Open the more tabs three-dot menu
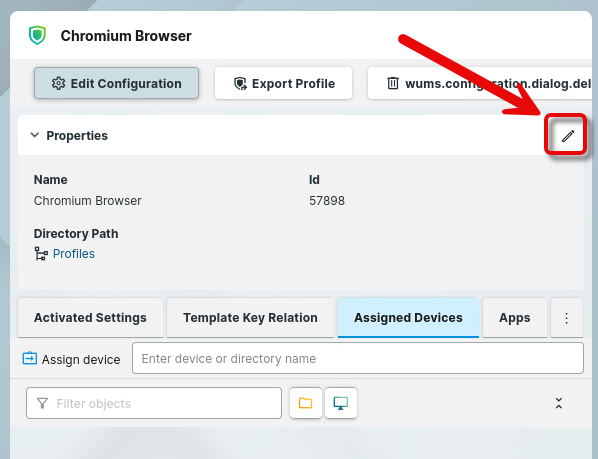 coord(566,318)
